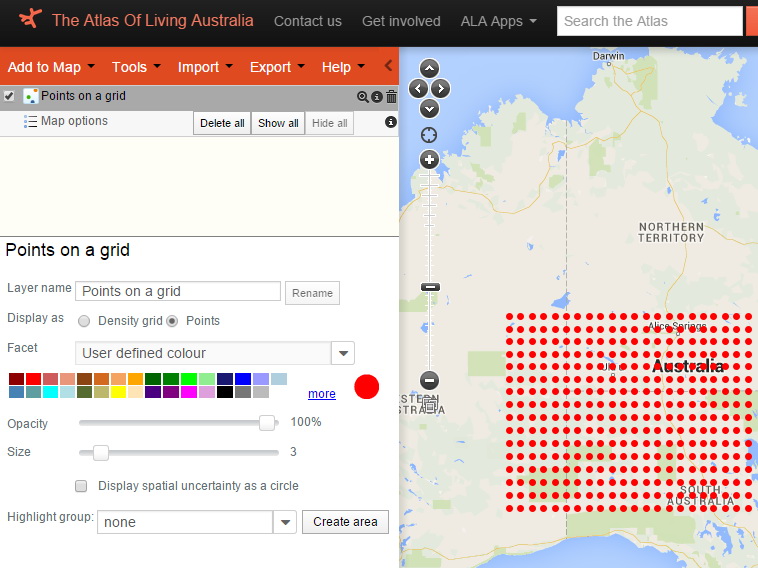Expand the ALA Apps dropdown
The height and width of the screenshot is (568, 758).
pos(498,21)
